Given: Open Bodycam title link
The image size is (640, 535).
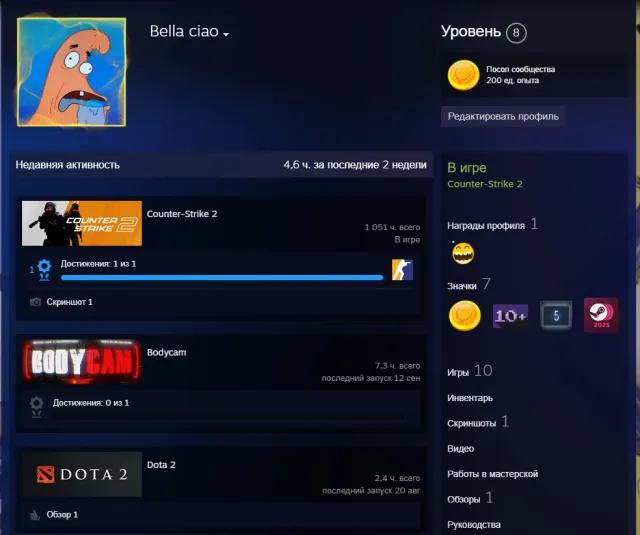Looking at the screenshot, I should [167, 353].
